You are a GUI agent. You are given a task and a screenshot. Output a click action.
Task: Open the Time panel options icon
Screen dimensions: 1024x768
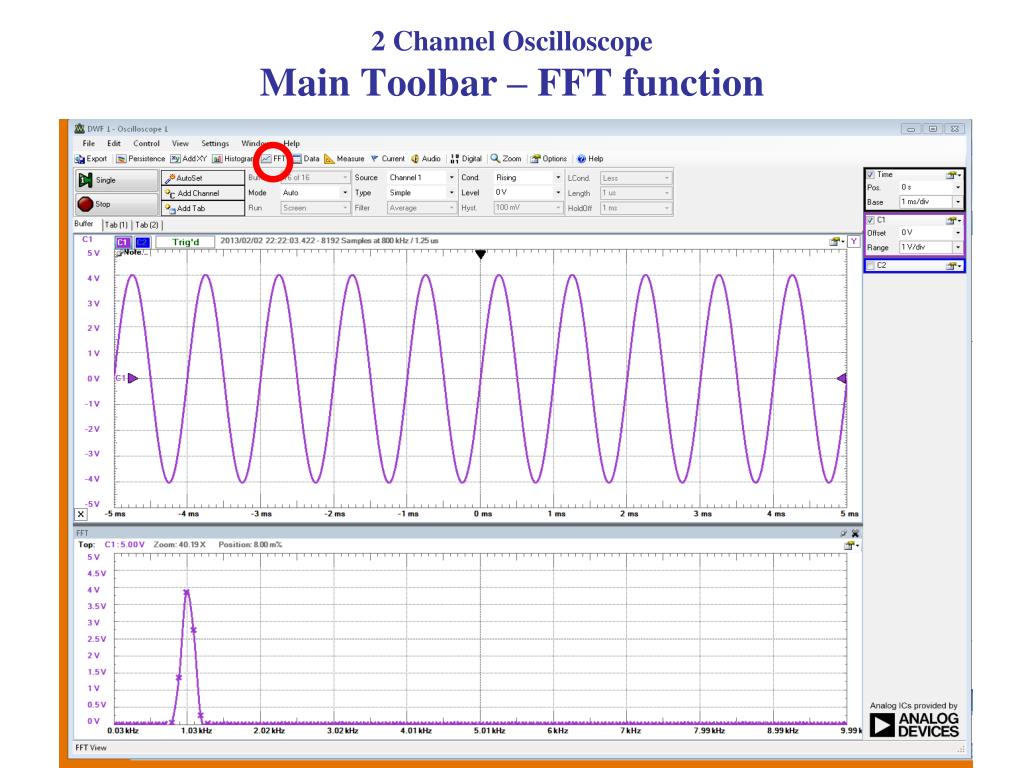(x=953, y=175)
